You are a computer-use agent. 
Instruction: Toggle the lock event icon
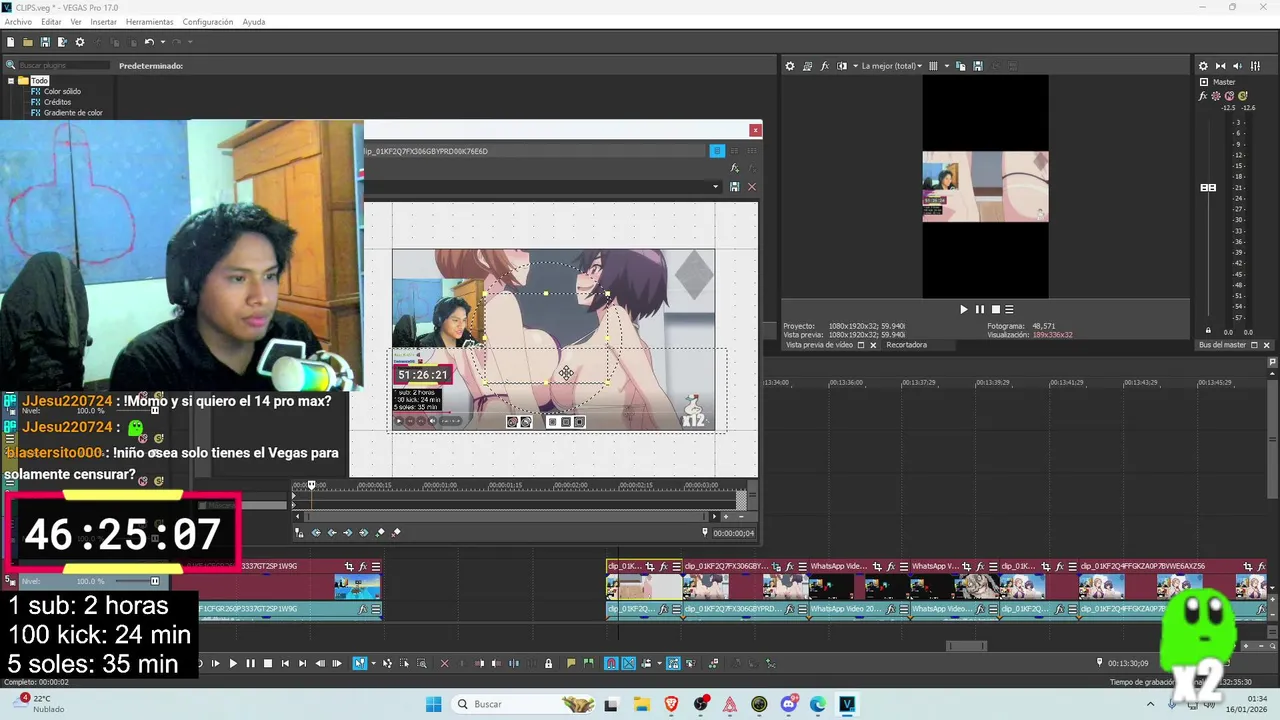click(x=548, y=663)
